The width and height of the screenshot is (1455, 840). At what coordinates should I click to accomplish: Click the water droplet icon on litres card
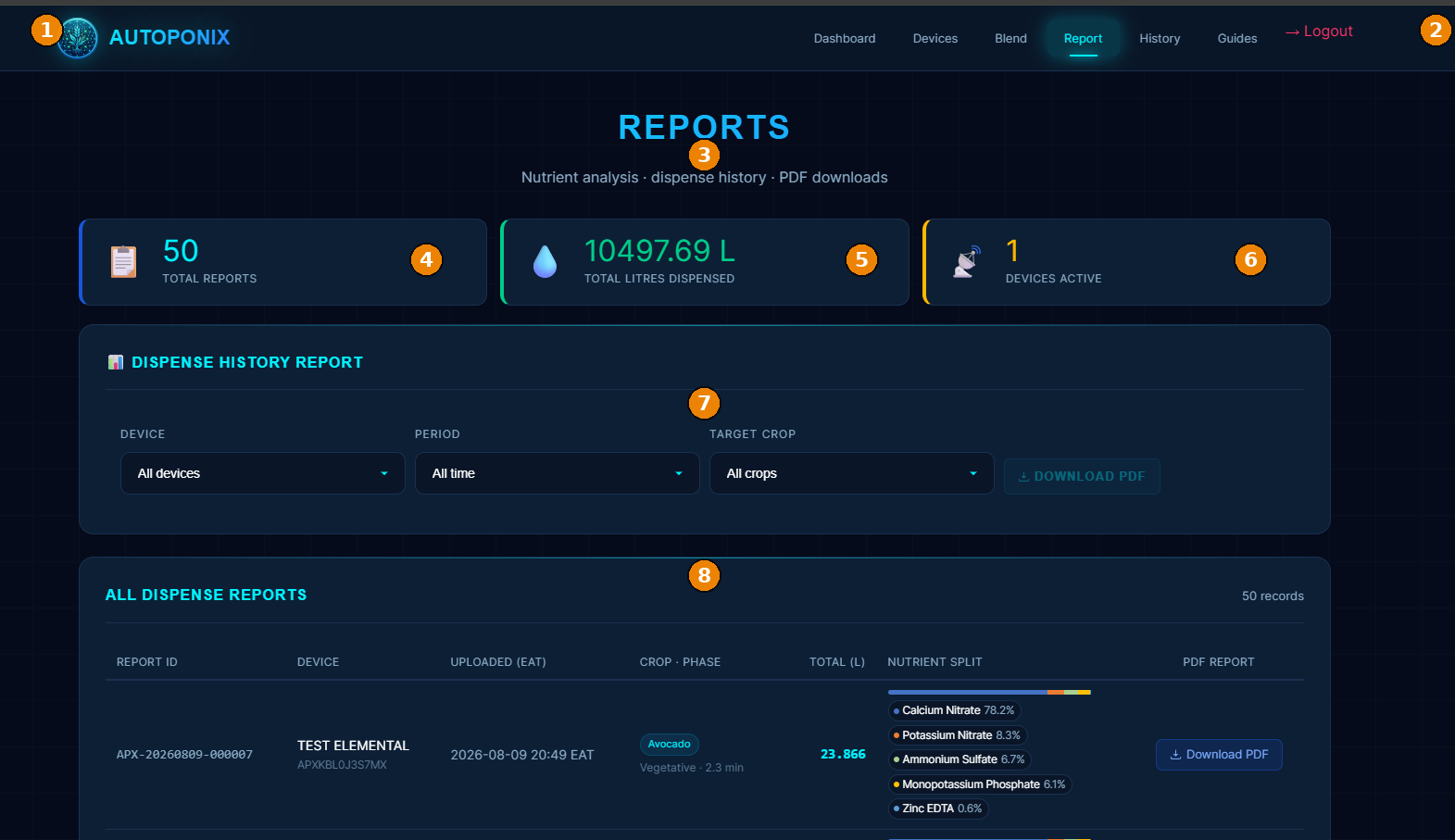coord(546,262)
